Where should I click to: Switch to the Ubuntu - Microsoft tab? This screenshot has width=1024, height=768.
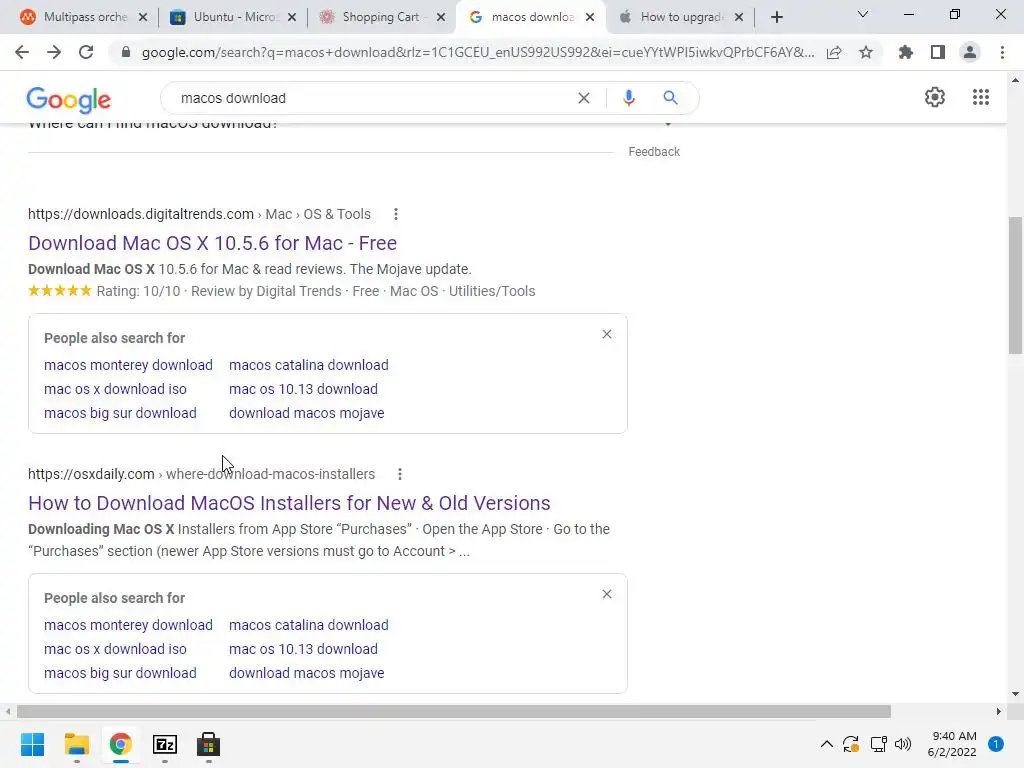[233, 17]
